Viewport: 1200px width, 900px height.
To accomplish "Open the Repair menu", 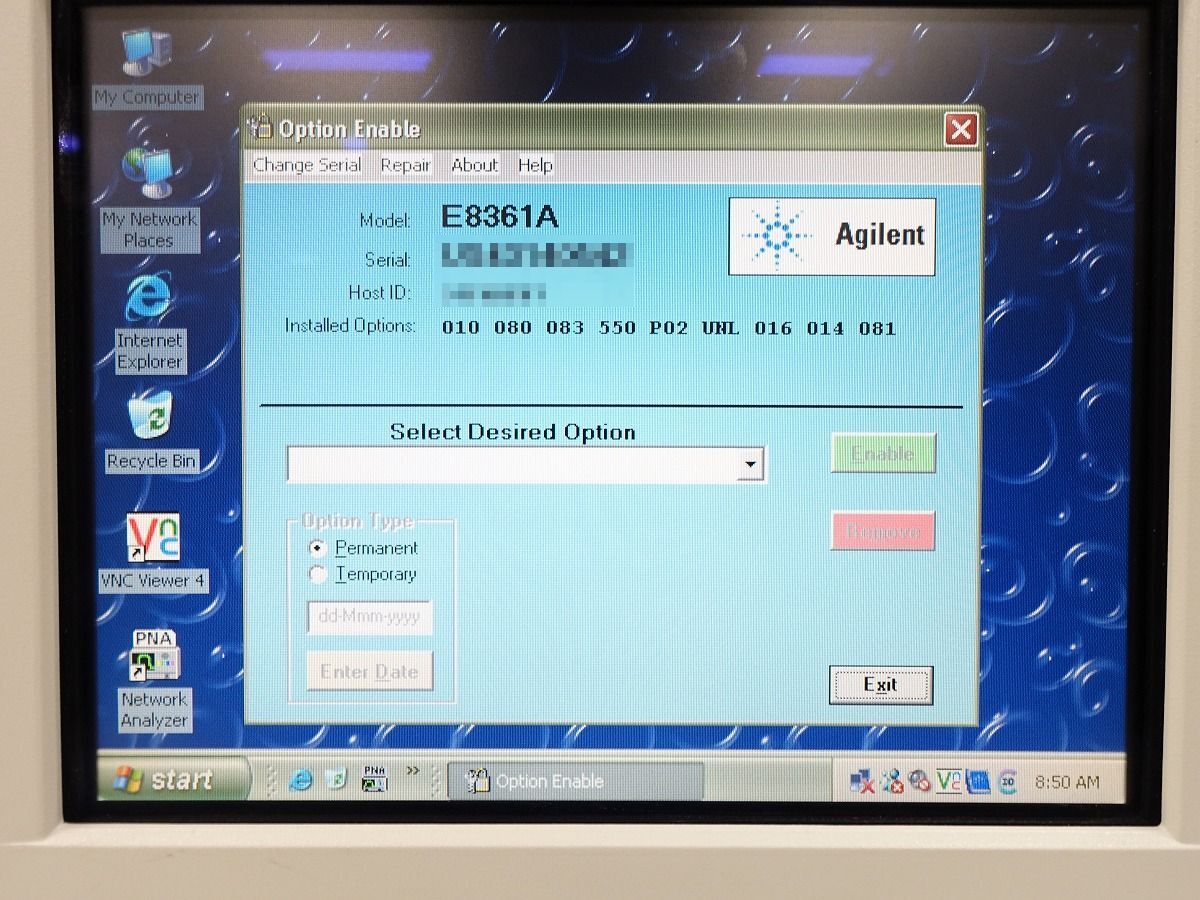I will click(405, 165).
